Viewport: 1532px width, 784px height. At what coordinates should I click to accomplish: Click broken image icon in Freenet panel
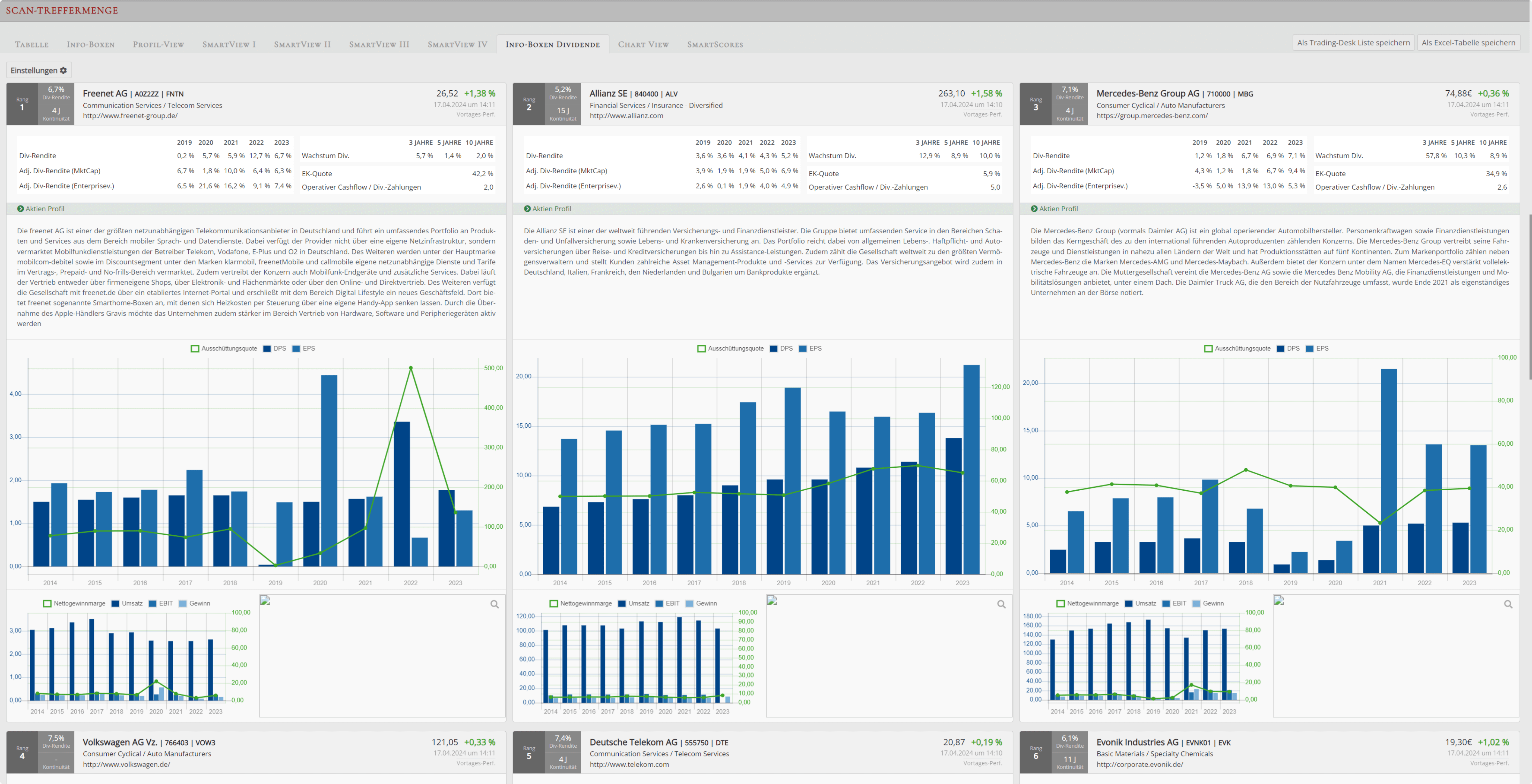265,601
